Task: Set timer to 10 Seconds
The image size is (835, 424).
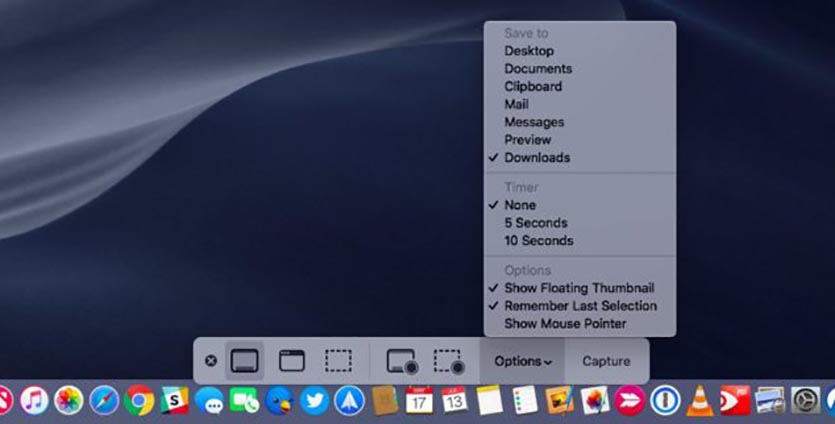Action: pos(538,241)
